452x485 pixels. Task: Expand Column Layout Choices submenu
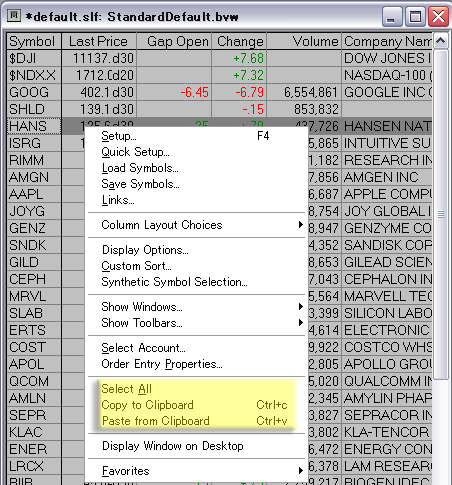click(196, 225)
